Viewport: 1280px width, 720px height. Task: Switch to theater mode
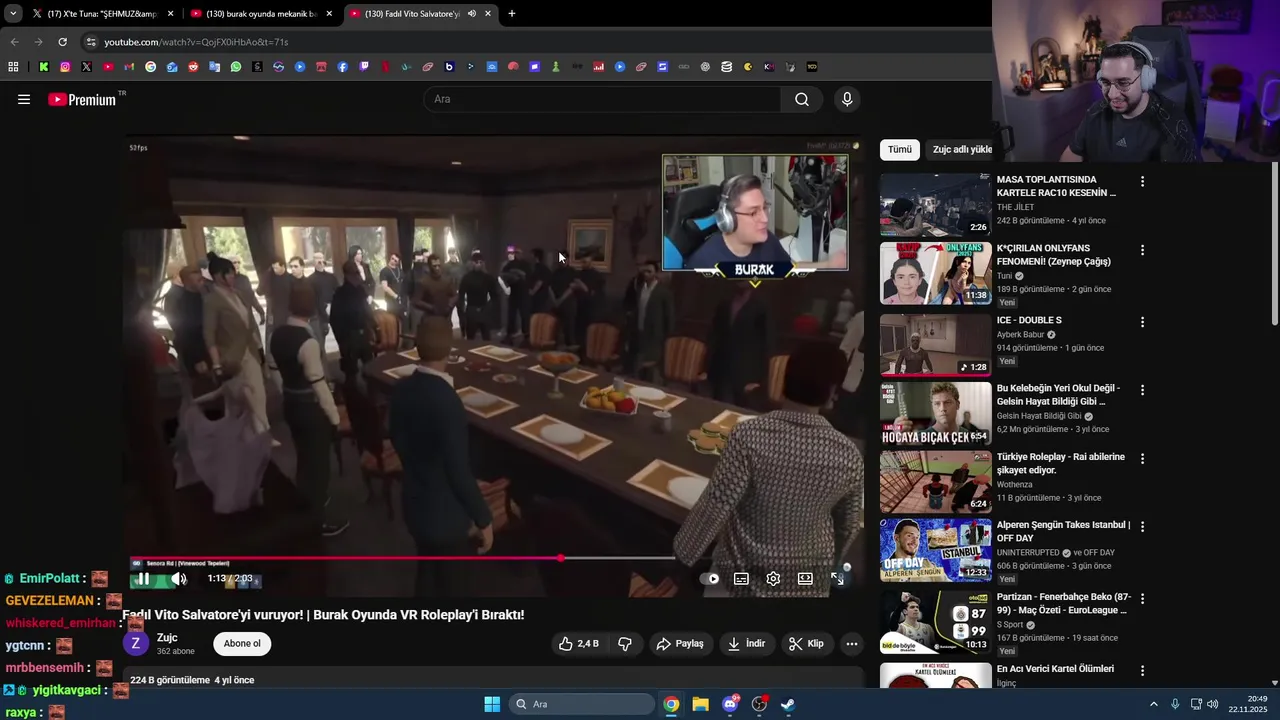(805, 578)
